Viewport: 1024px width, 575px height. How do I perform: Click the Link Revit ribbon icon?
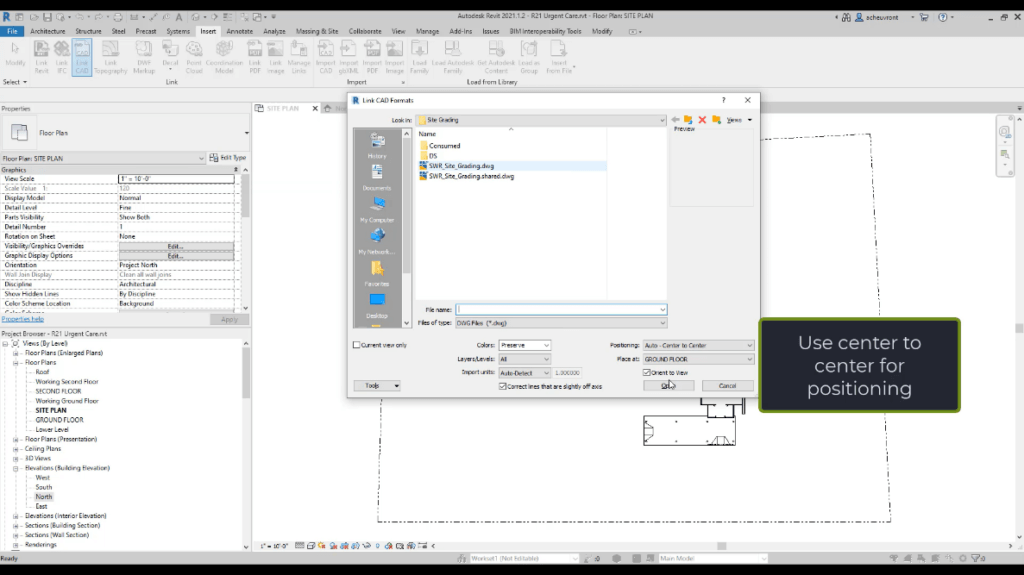41,56
